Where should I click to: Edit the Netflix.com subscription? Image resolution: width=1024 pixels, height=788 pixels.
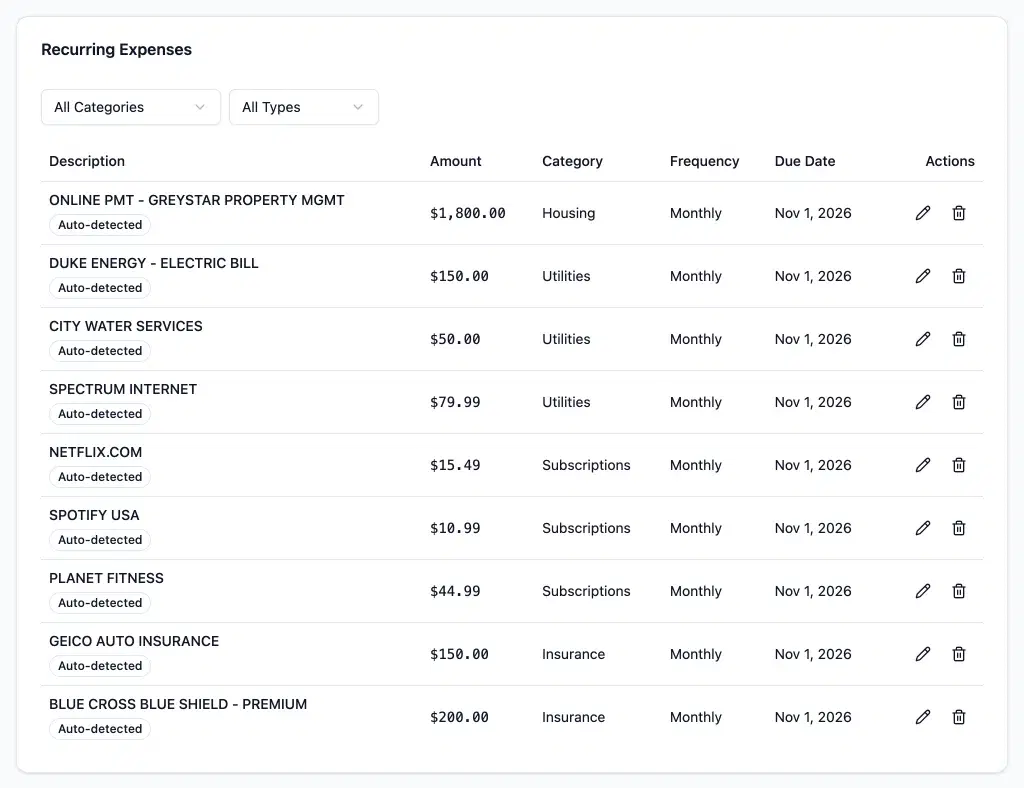923,465
